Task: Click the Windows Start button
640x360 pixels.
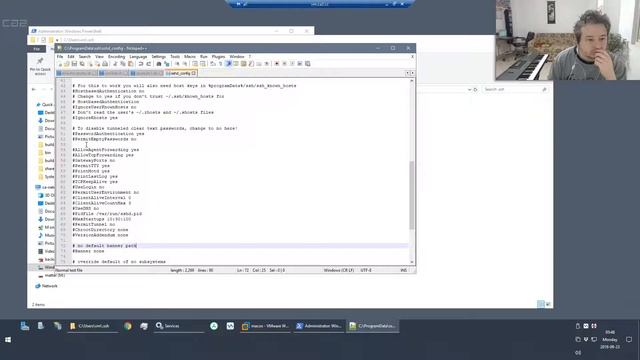Action: tap(8, 340)
